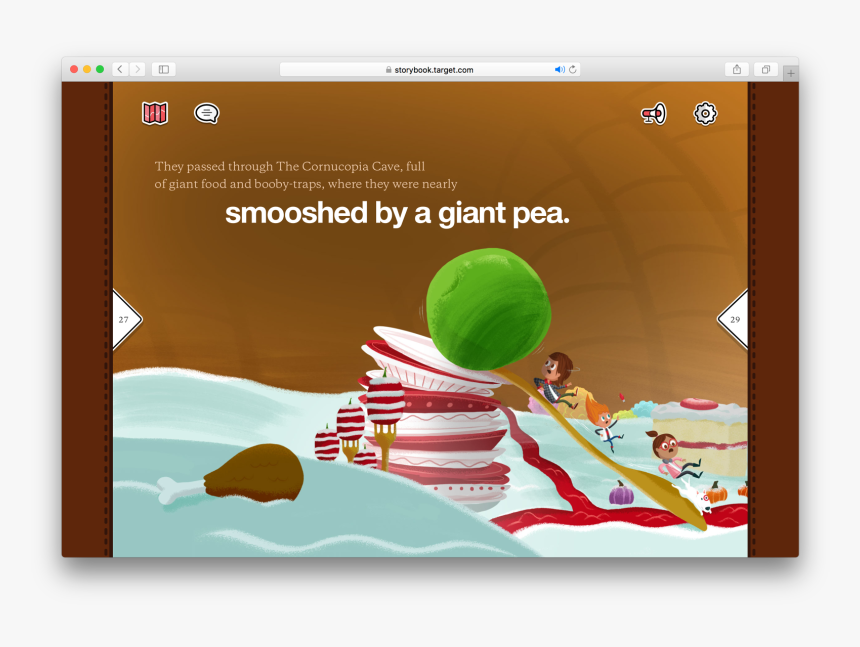Toggle captions via the speech bubble icon
The width and height of the screenshot is (860, 647).
click(x=205, y=113)
